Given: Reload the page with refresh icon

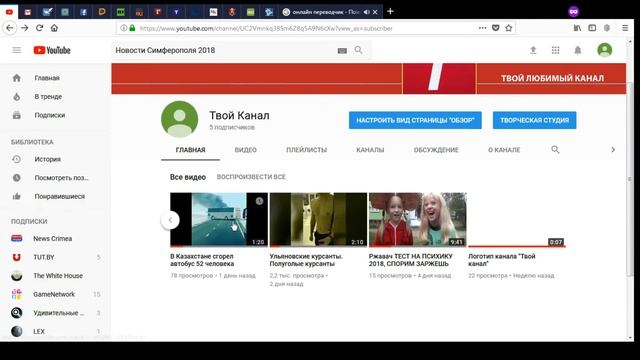Looking at the screenshot, I should coord(40,28).
